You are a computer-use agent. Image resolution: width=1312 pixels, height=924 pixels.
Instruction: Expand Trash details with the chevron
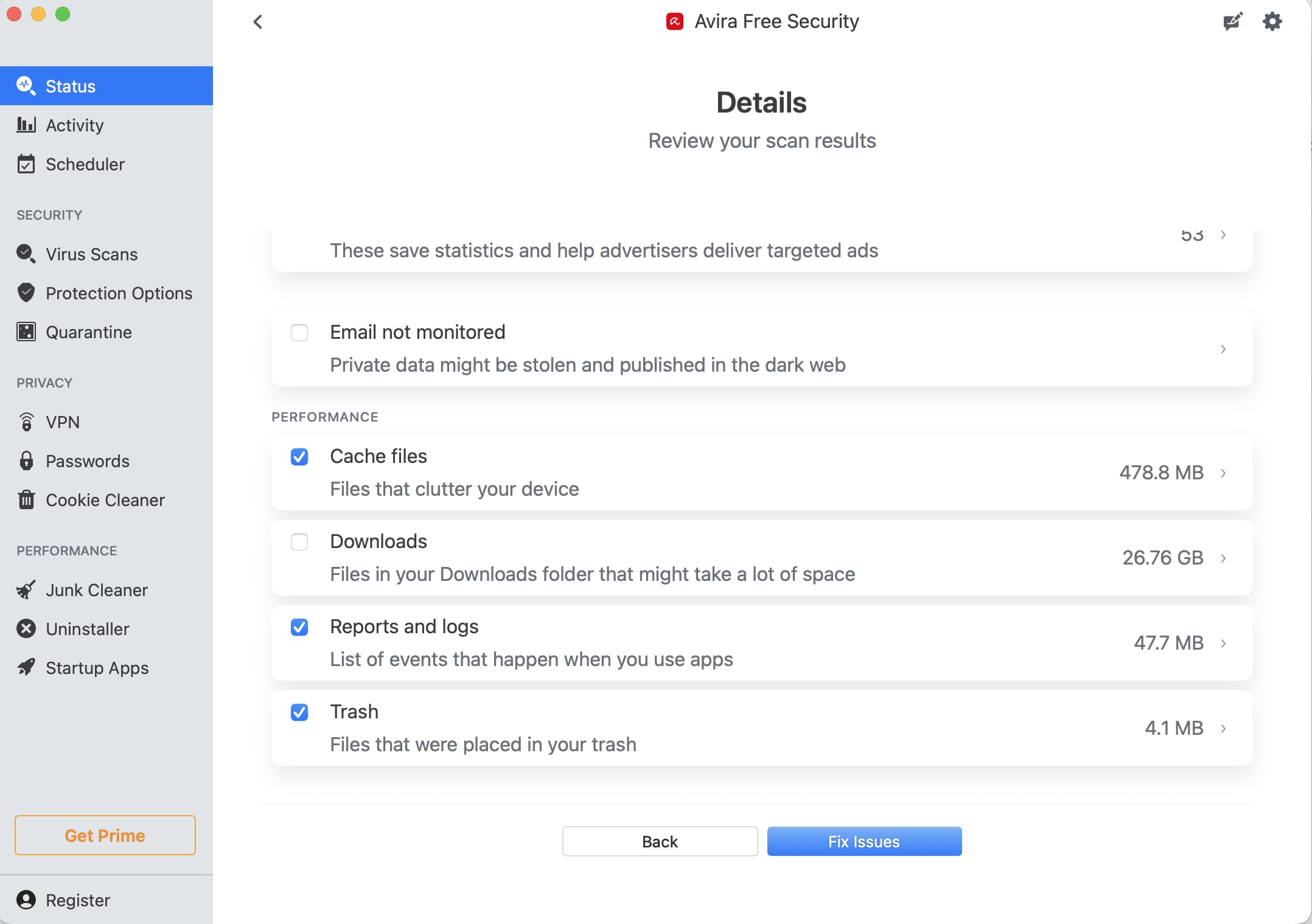(x=1223, y=728)
